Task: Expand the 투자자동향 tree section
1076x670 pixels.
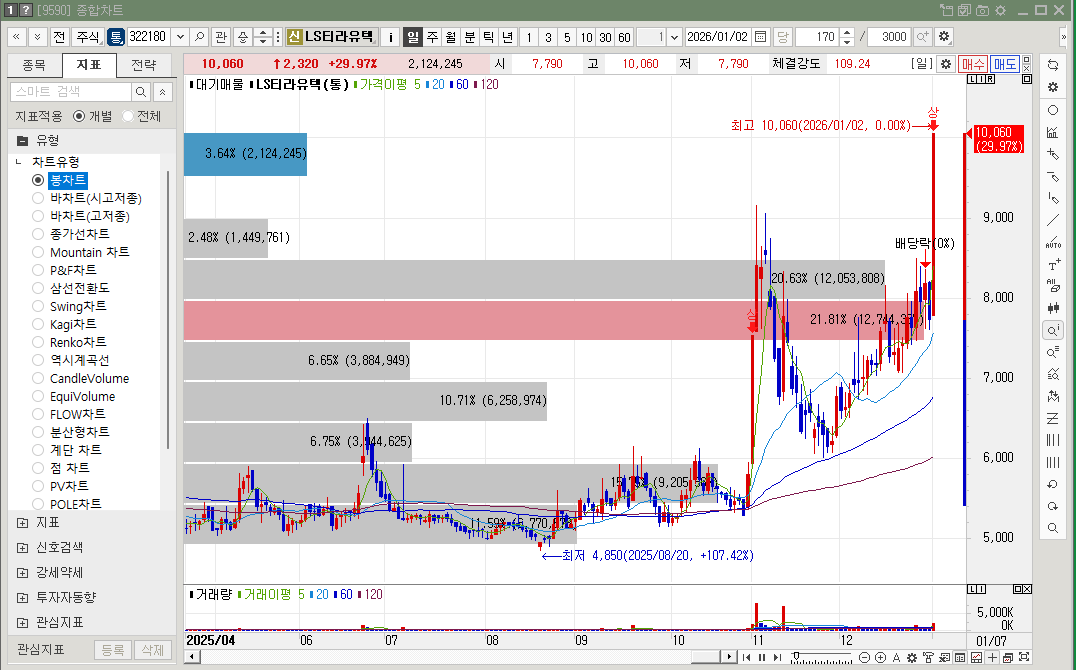Action: [23, 598]
